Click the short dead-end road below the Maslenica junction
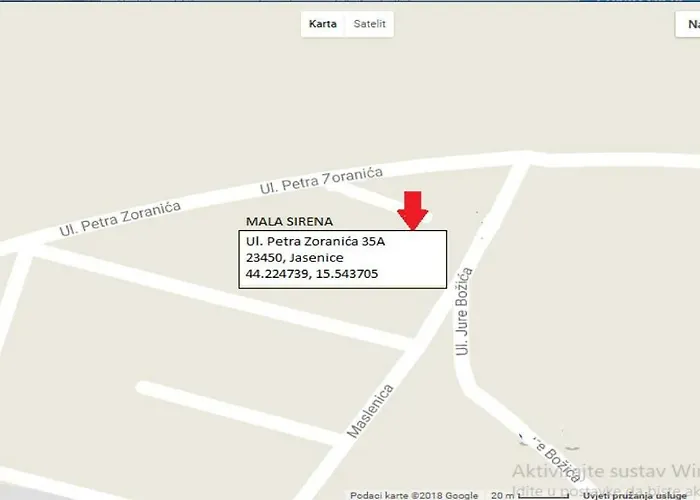Screen dimensions: 700x500 [x=238, y=413]
